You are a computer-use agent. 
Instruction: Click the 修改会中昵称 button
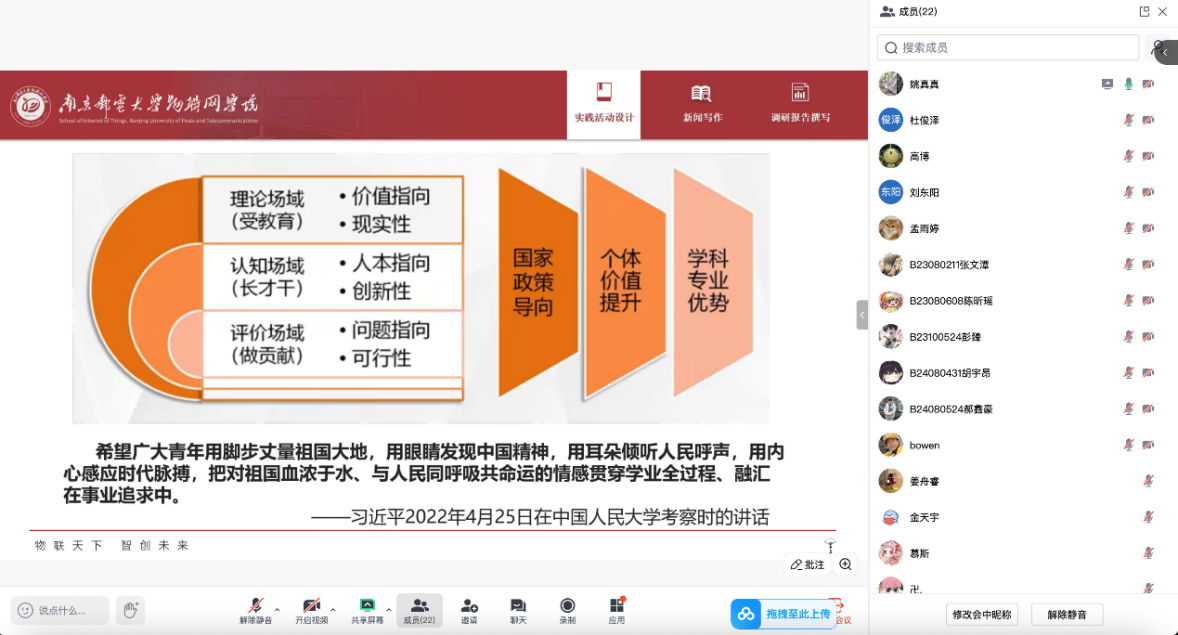tap(981, 614)
